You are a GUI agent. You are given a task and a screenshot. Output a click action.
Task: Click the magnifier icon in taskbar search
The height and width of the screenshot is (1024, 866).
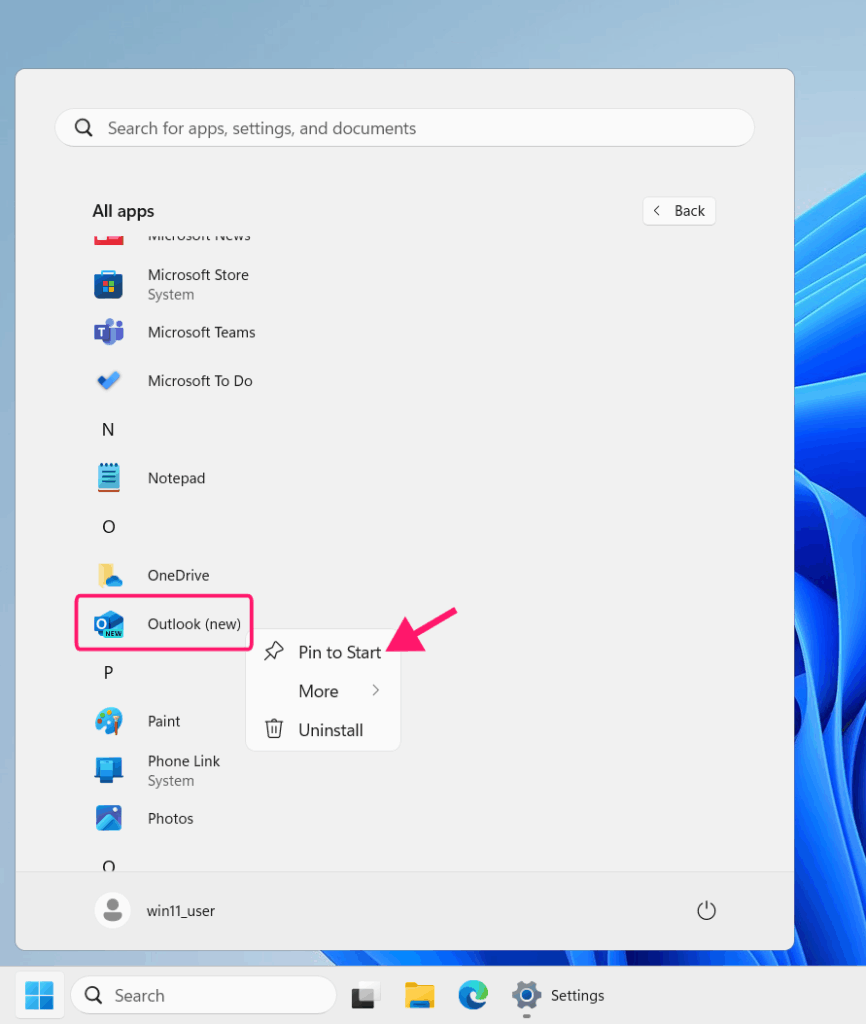(x=94, y=995)
